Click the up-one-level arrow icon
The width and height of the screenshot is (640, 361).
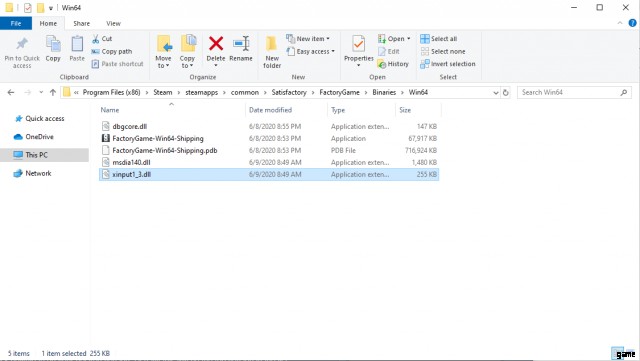(53, 93)
